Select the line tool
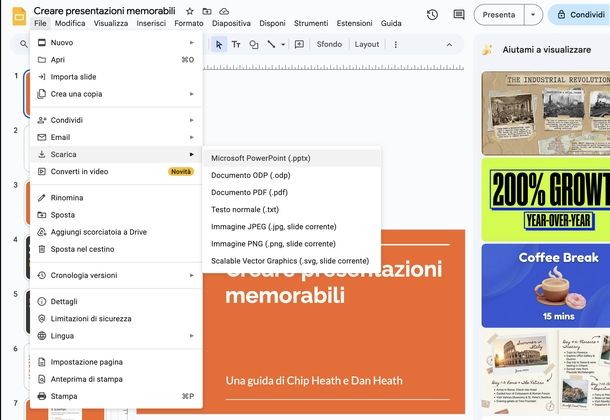The image size is (610, 420). [x=271, y=45]
